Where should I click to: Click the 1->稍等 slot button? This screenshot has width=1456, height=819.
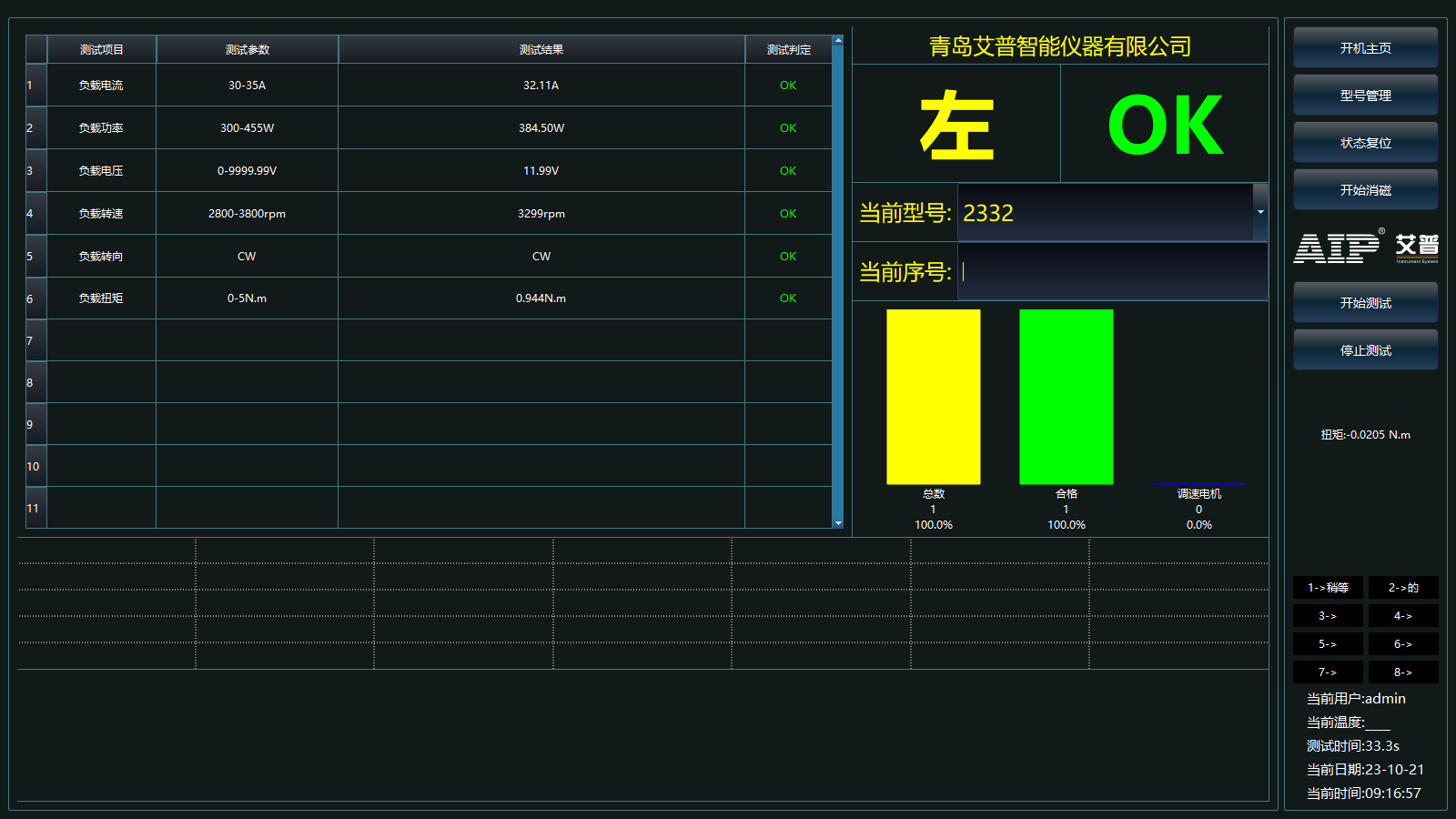[x=1328, y=588]
